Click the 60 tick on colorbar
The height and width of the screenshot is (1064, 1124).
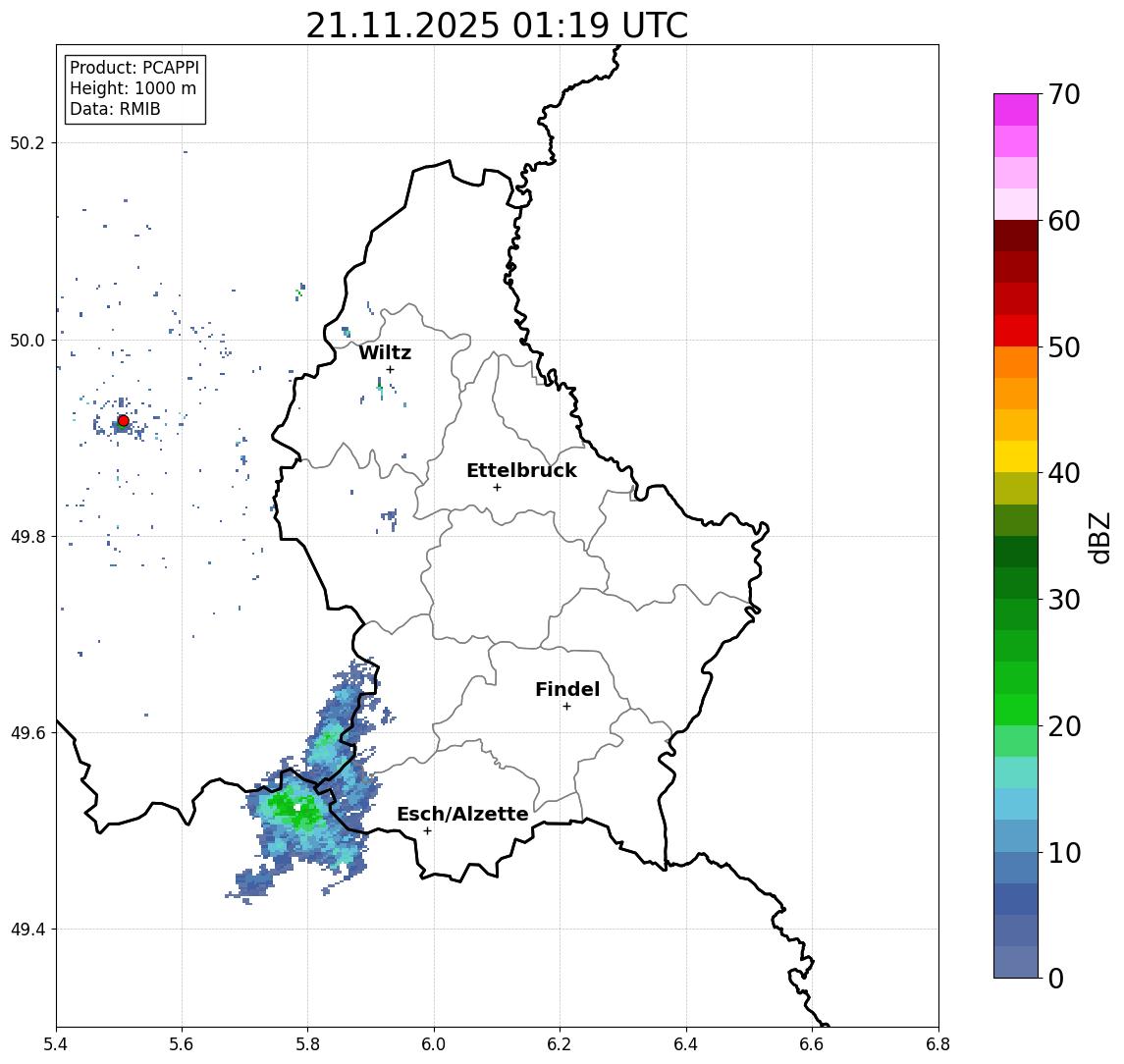tap(1064, 222)
